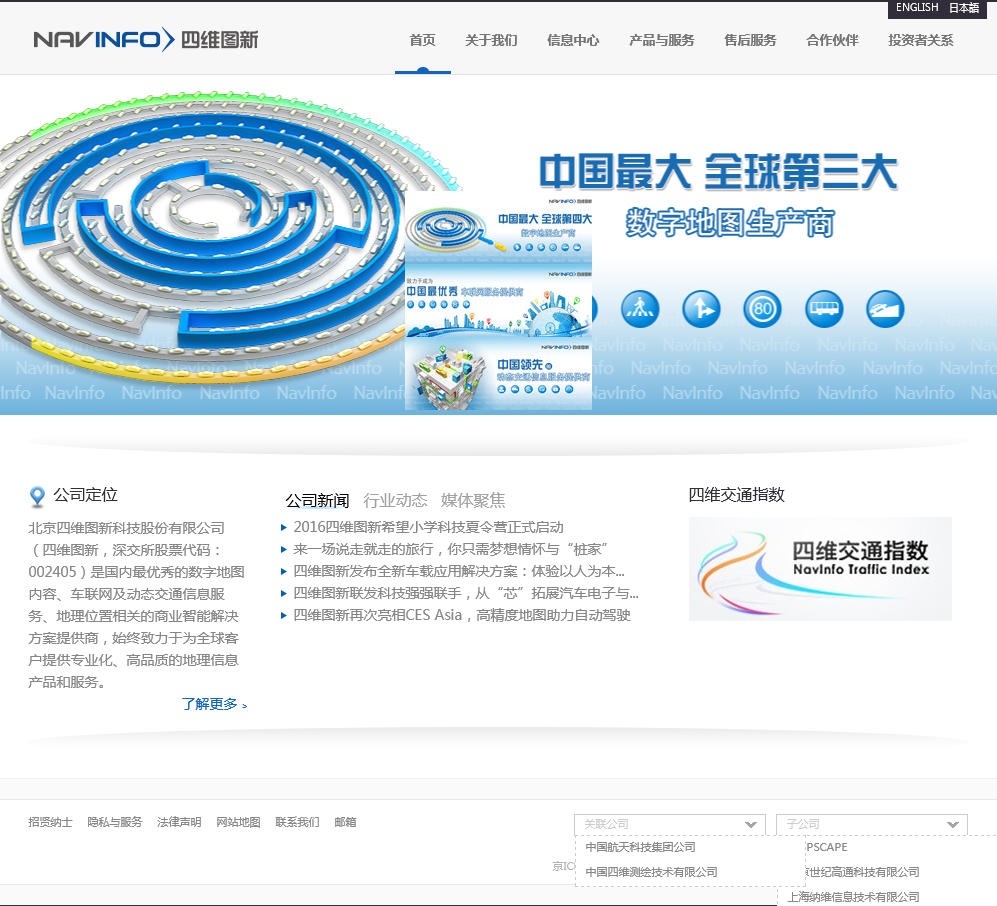Open news 2016四维图新希望小学科技夏令营正式启动
997x906 pixels.
point(428,527)
